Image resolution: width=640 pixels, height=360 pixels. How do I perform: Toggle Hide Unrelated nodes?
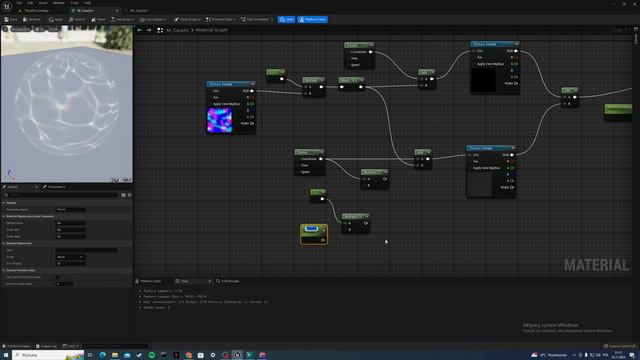pyautogui.click(x=255, y=20)
